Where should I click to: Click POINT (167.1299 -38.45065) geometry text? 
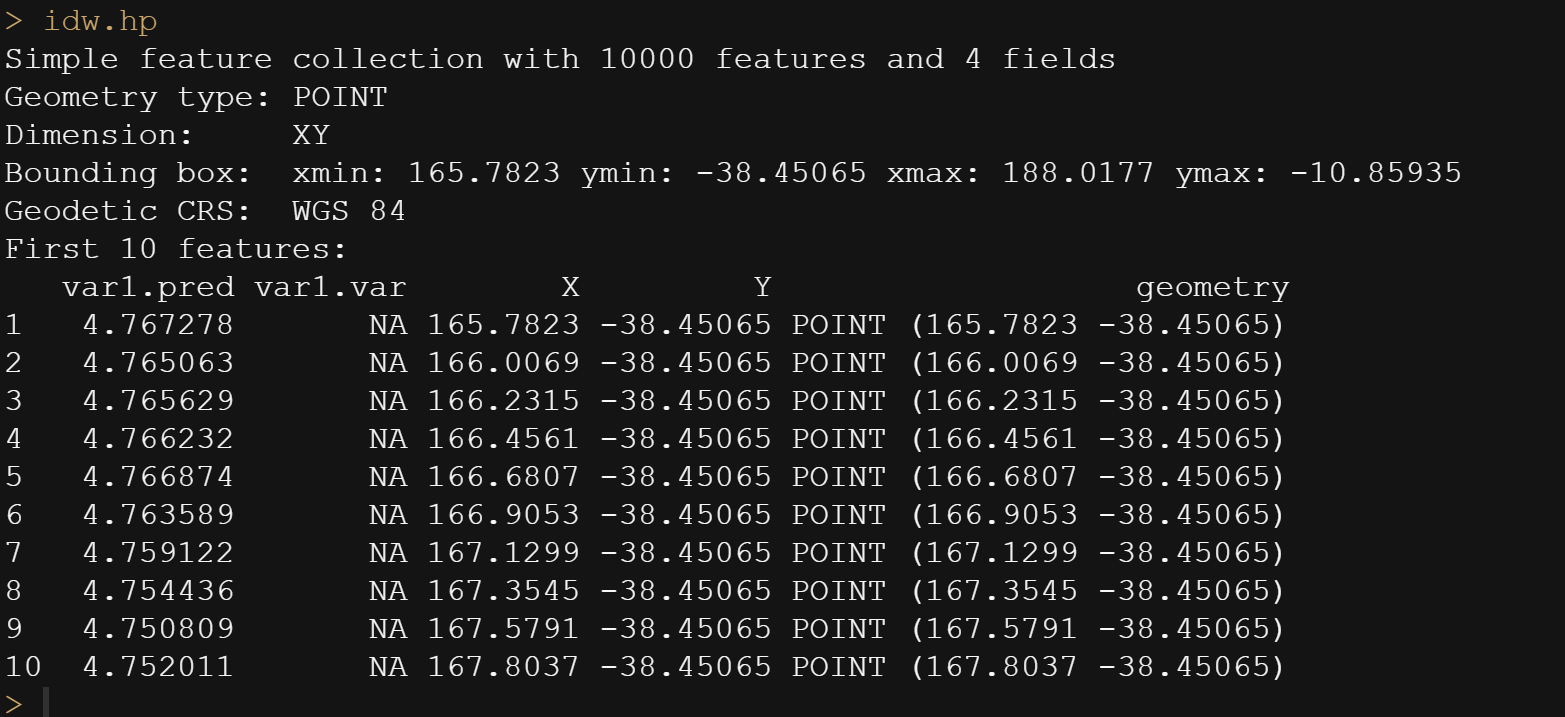point(1038,553)
